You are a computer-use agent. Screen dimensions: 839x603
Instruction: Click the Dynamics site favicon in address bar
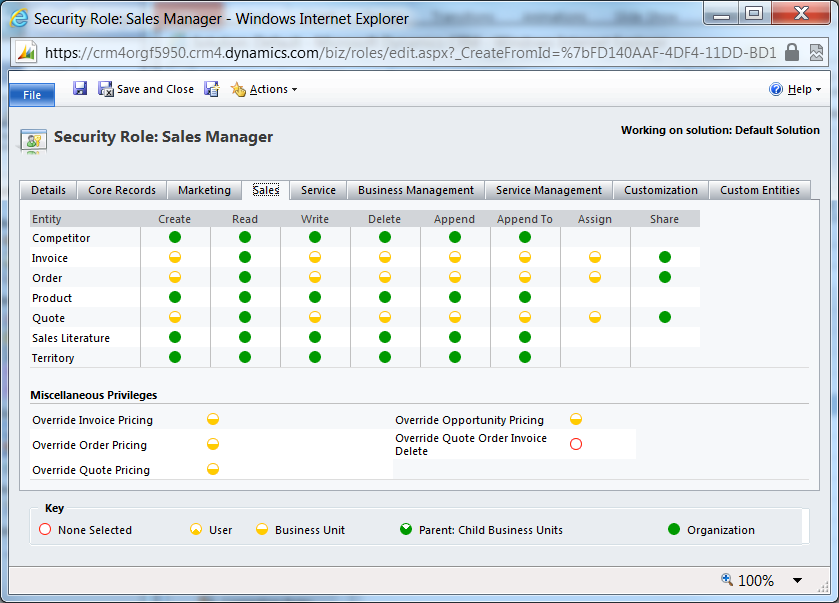(26, 52)
